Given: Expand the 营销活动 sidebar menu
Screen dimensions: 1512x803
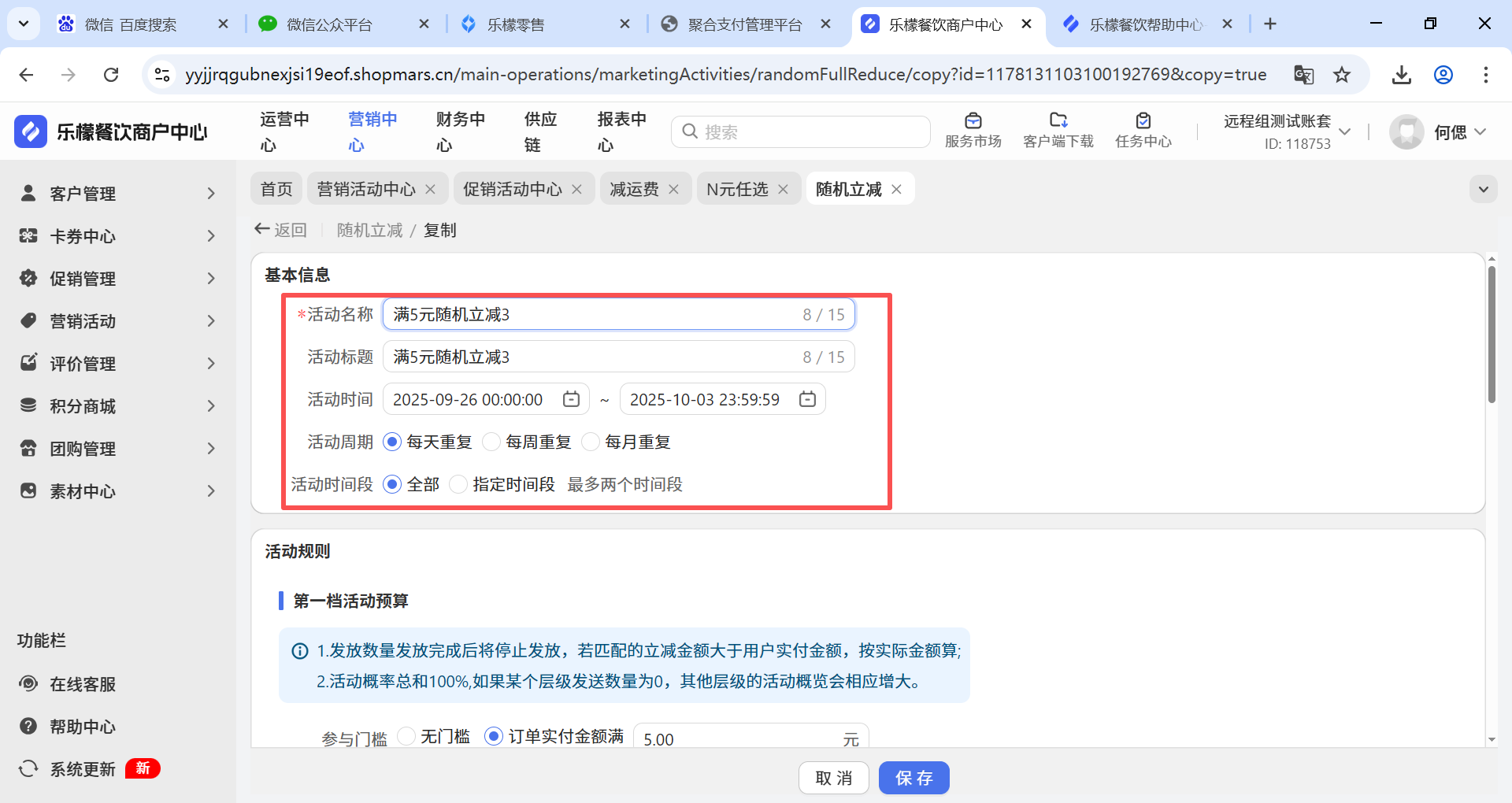Looking at the screenshot, I should point(117,320).
